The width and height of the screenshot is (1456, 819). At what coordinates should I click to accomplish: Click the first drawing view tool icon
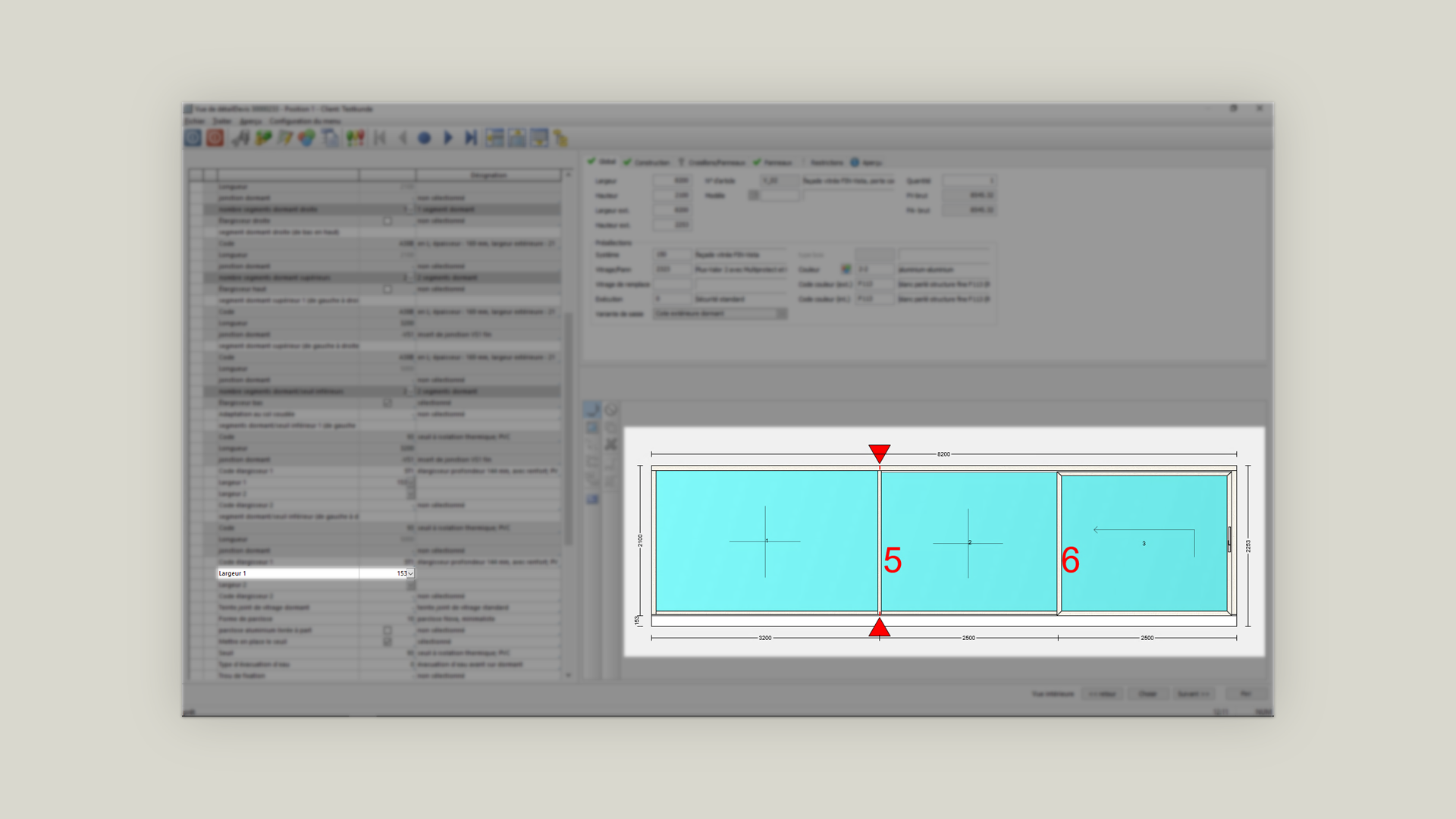(x=592, y=410)
